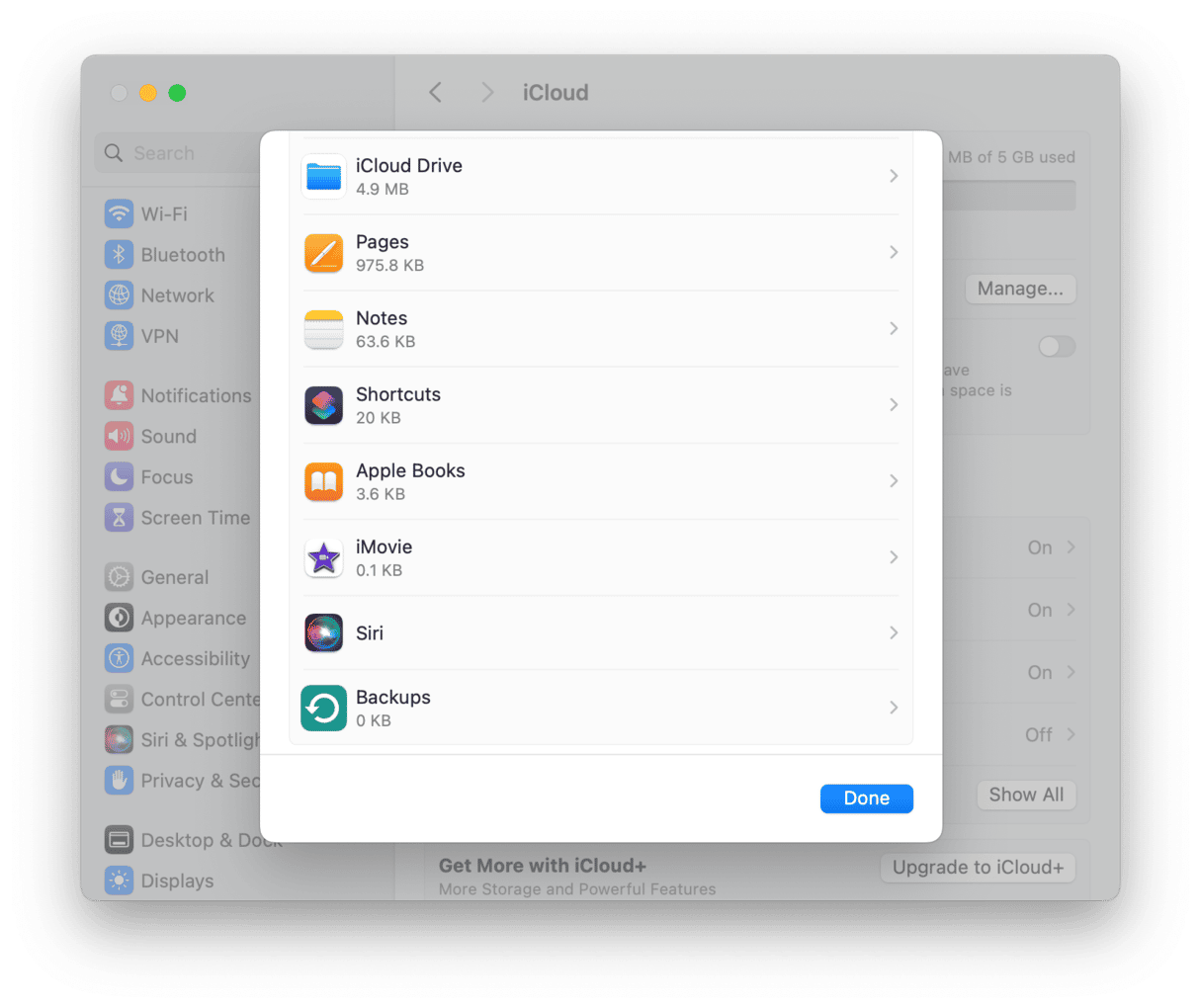The height and width of the screenshot is (1008, 1201).
Task: Click the Privacy & Security hand icon
Action: point(119,780)
